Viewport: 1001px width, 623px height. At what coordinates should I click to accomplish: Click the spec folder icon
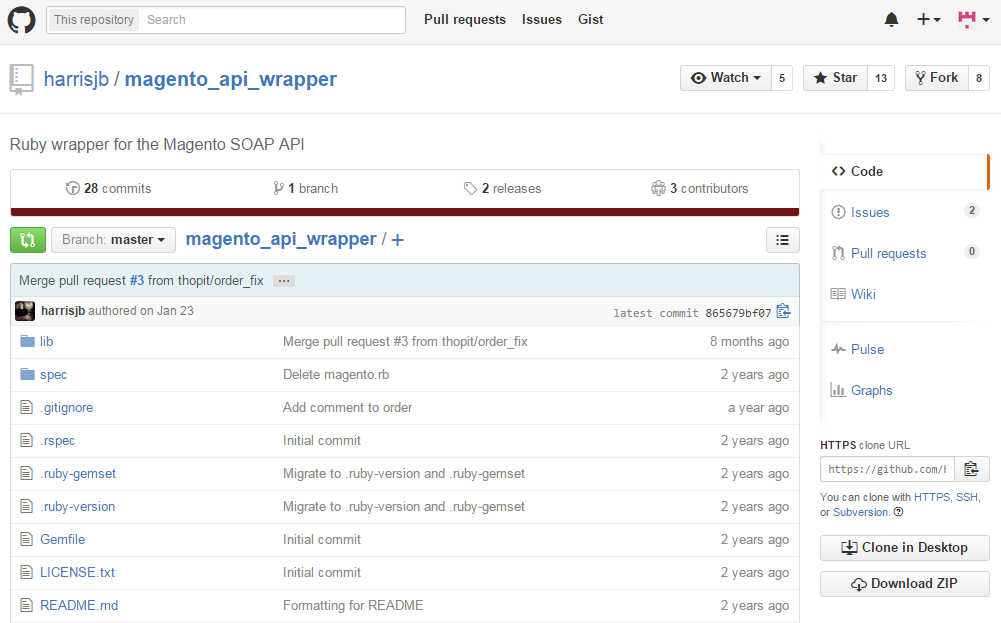coord(27,374)
